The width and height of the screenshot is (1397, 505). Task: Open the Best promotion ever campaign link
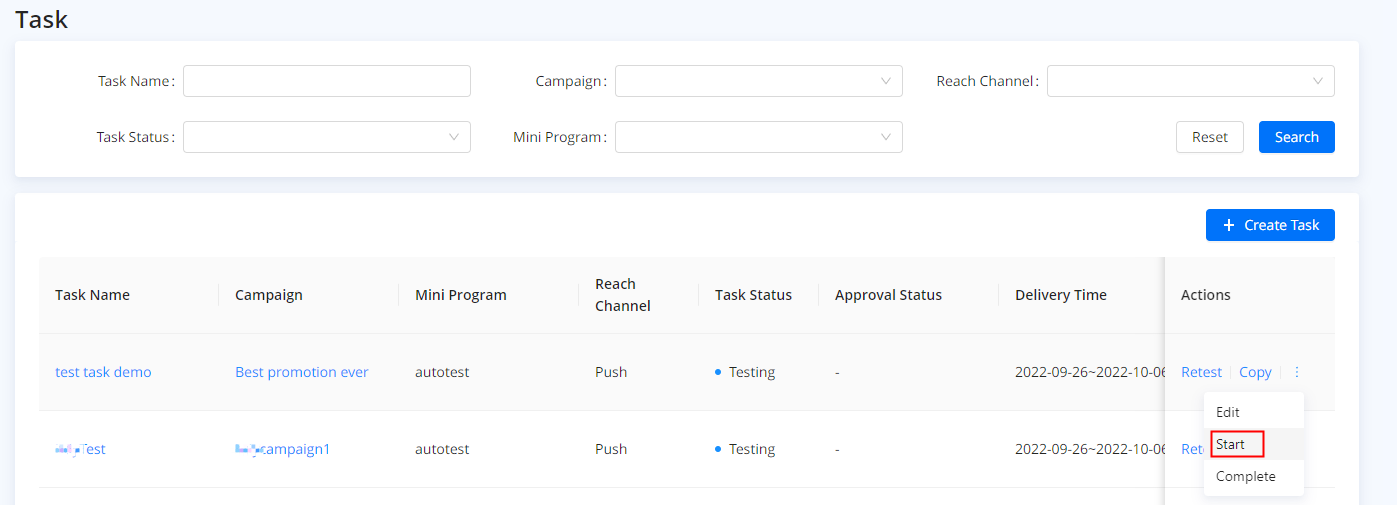pyautogui.click(x=301, y=372)
